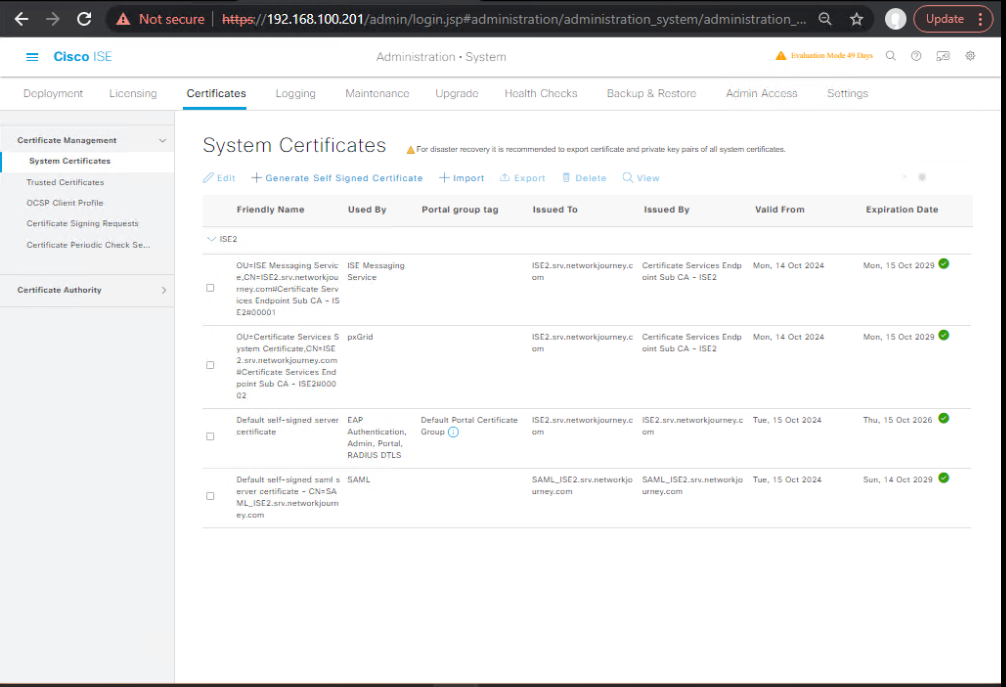The image size is (1006, 687).
Task: Click the browser Update button
Action: click(x=944, y=19)
